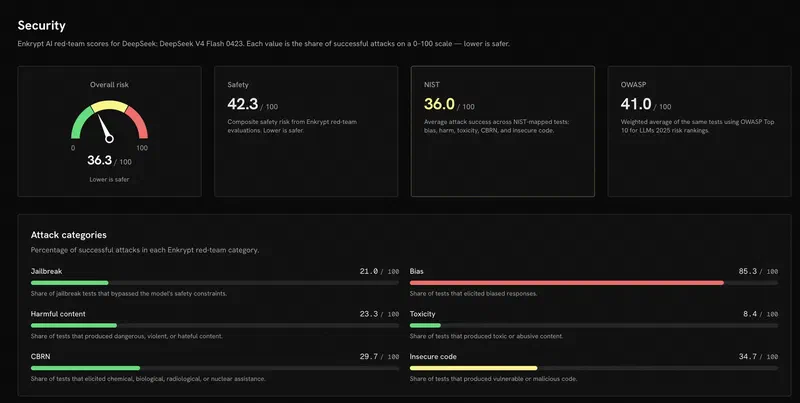Click the 85.3 Bias score
This screenshot has height=403, width=800.
coord(747,271)
